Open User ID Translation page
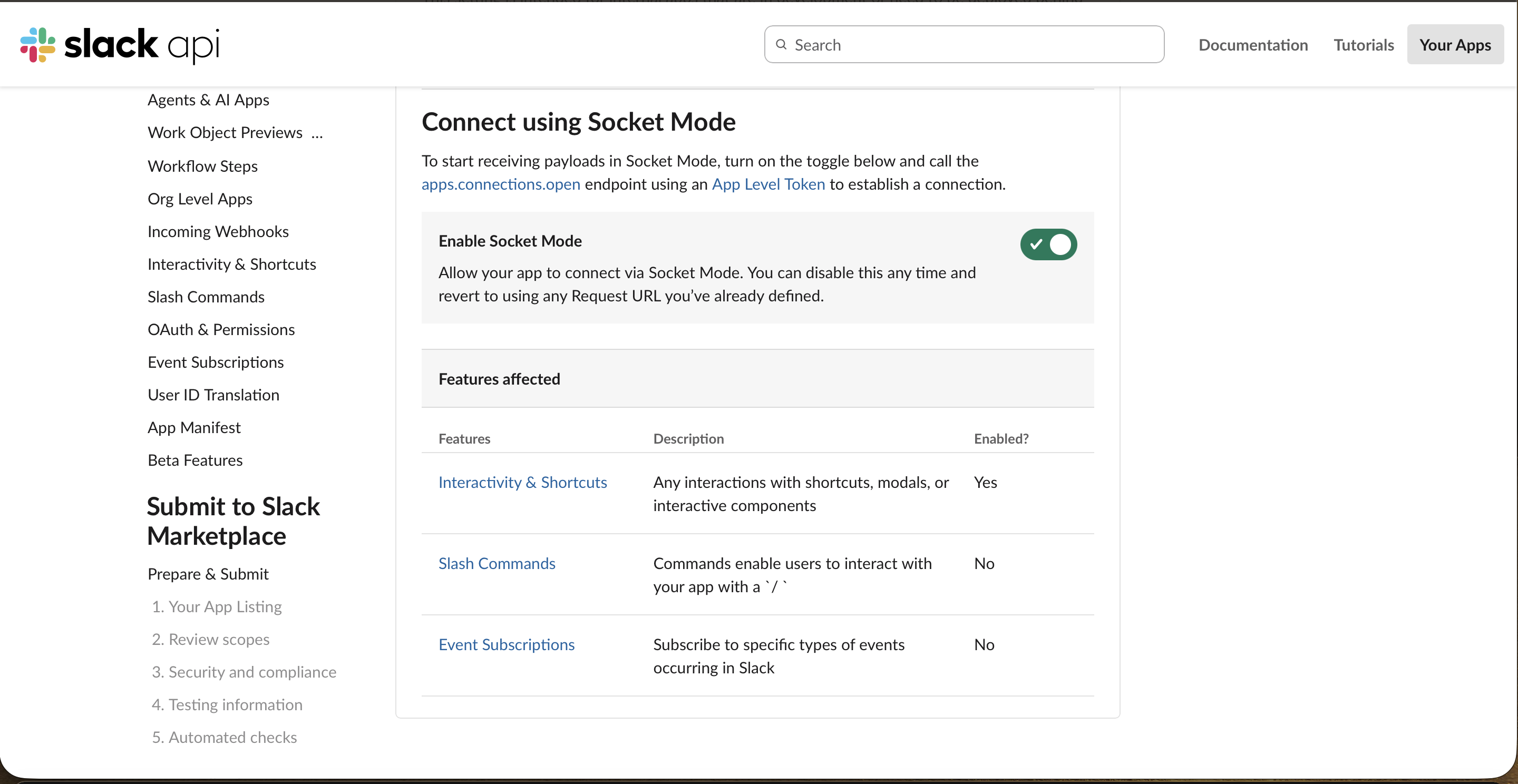Viewport: 1518px width, 784px height. click(x=213, y=395)
